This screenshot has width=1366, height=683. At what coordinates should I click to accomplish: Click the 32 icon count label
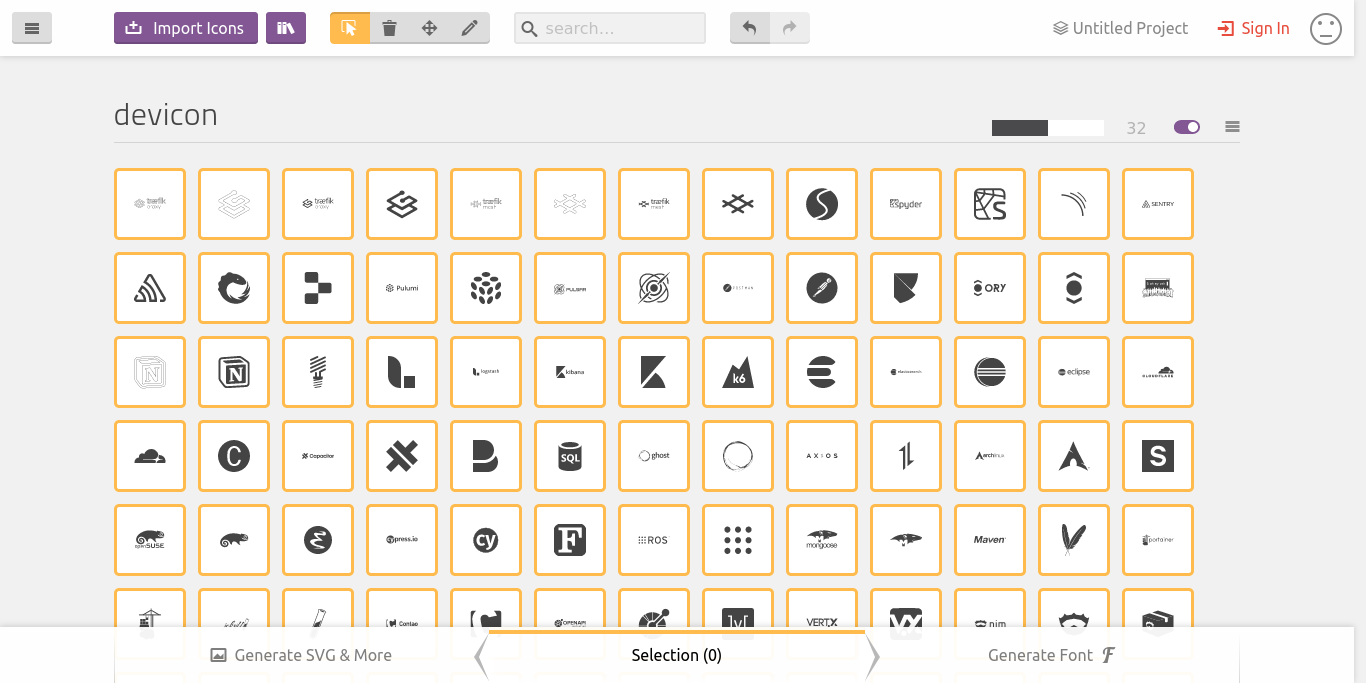[1136, 128]
